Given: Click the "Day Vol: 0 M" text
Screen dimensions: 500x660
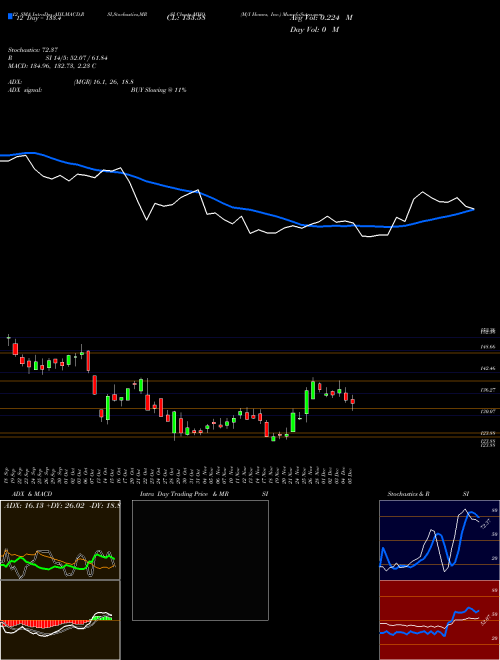Looking at the screenshot, I should pos(315,30).
